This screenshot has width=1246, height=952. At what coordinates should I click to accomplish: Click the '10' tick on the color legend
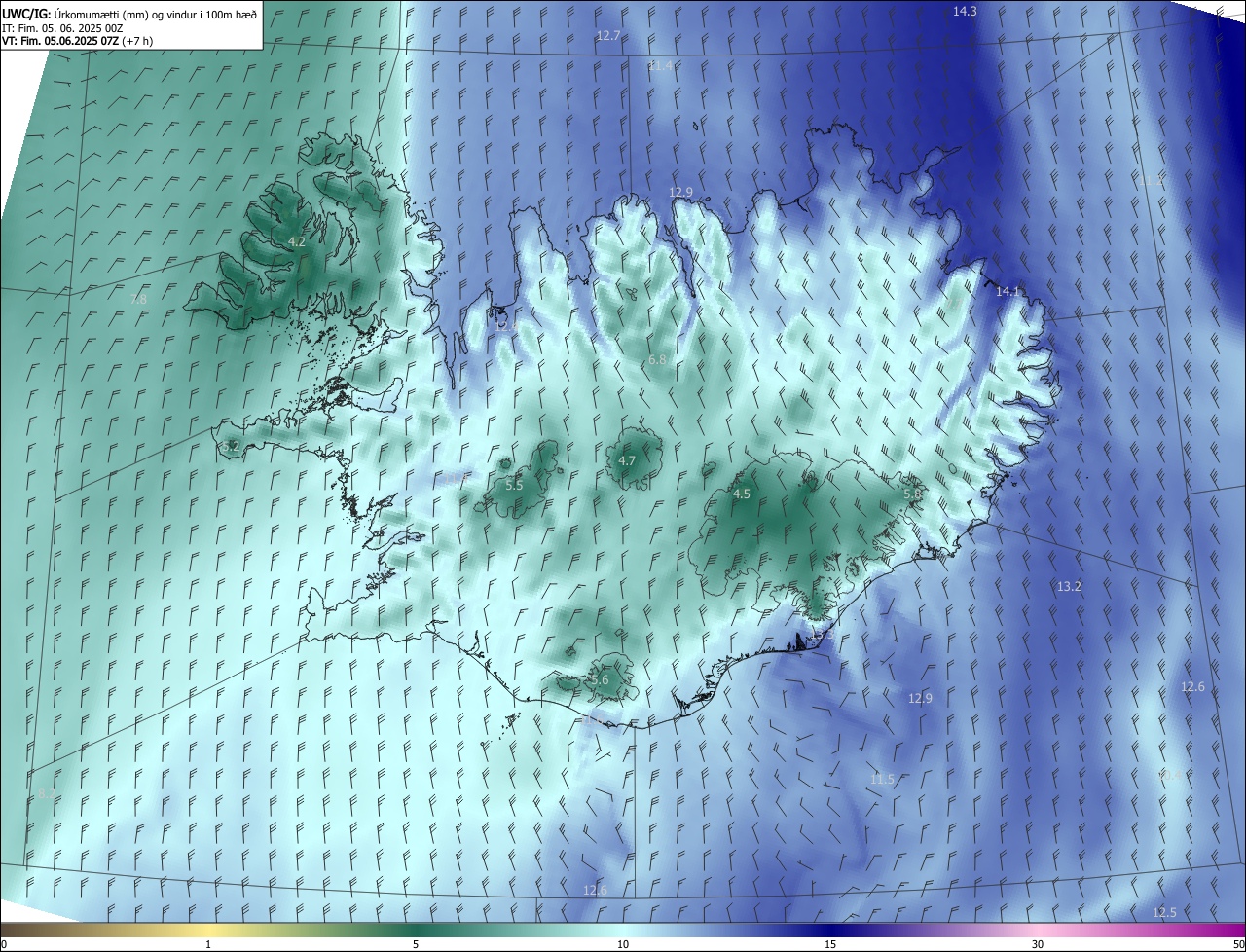(623, 944)
